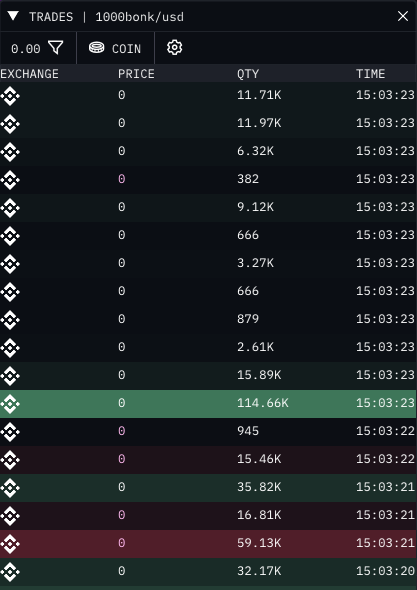
Task: Click exchange icon on 945 trade row
Action: point(10,432)
